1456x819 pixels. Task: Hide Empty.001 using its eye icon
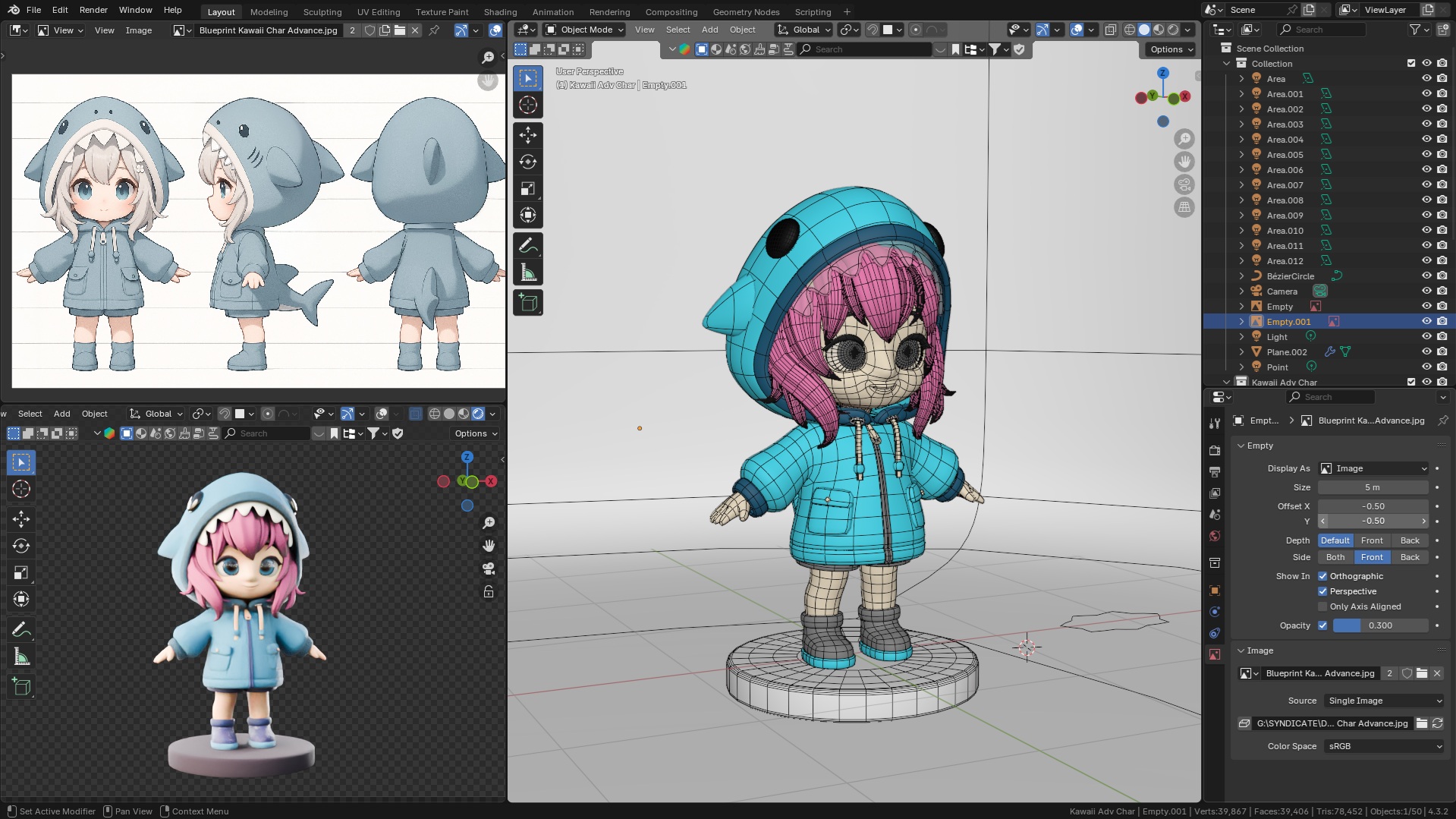click(1426, 322)
